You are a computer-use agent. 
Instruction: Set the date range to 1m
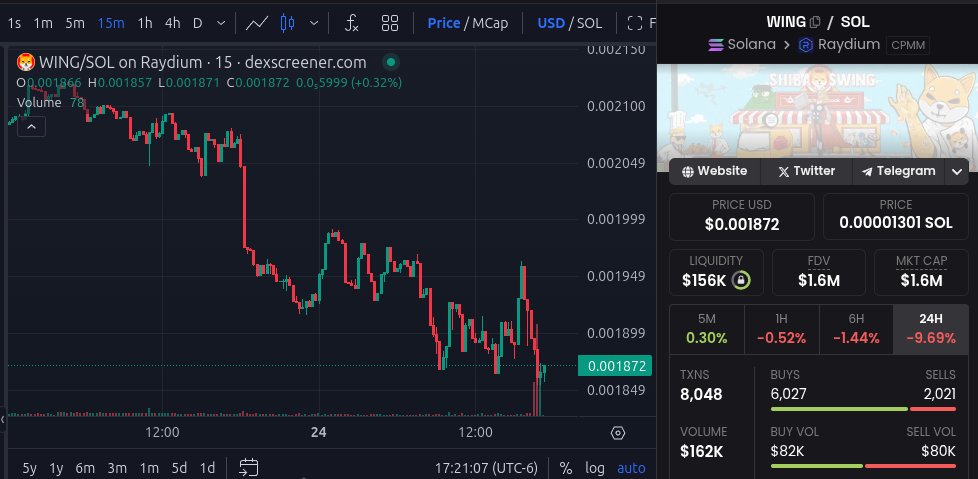148,468
